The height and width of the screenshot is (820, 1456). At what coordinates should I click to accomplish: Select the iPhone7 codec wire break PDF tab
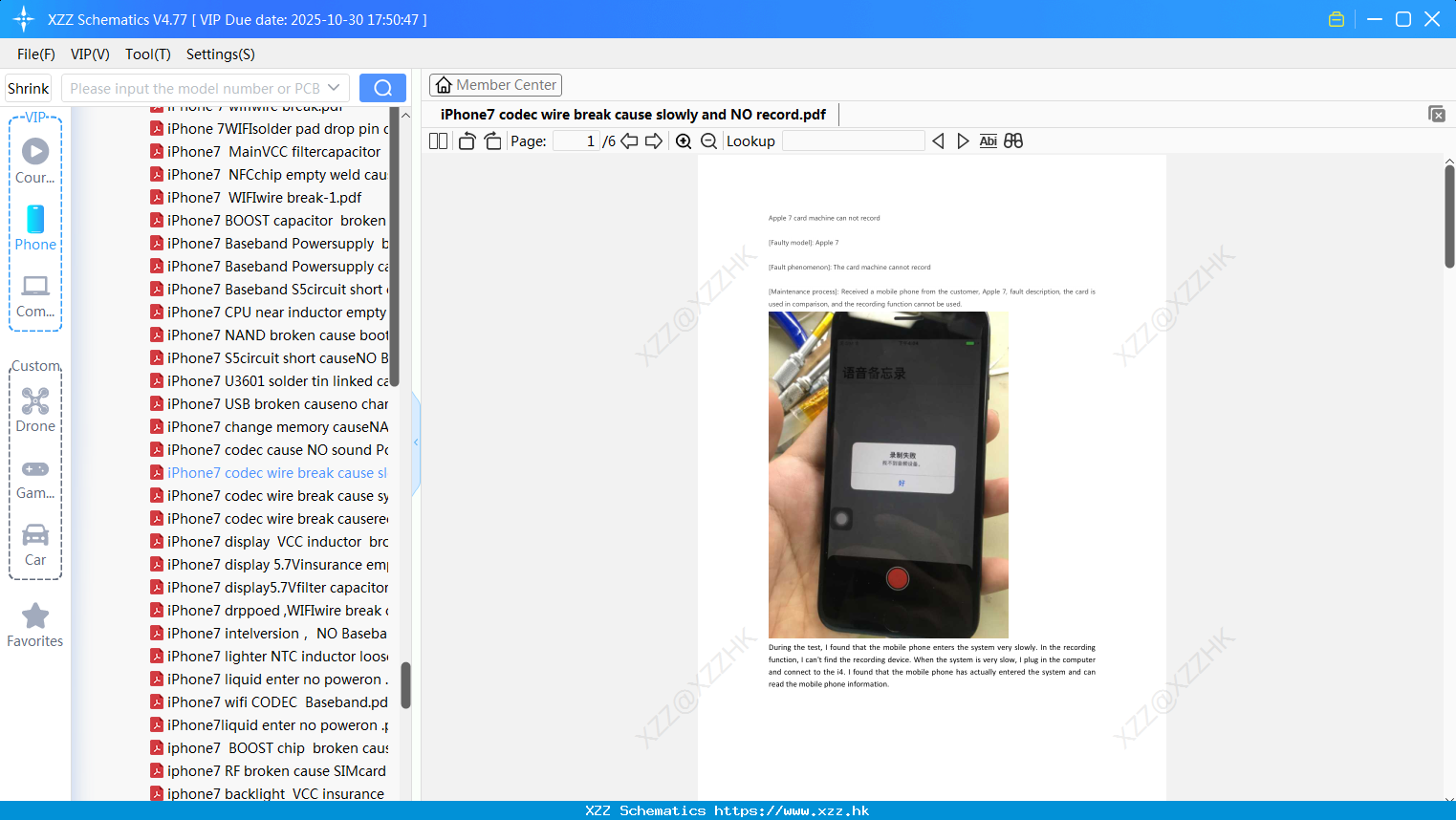click(x=633, y=115)
